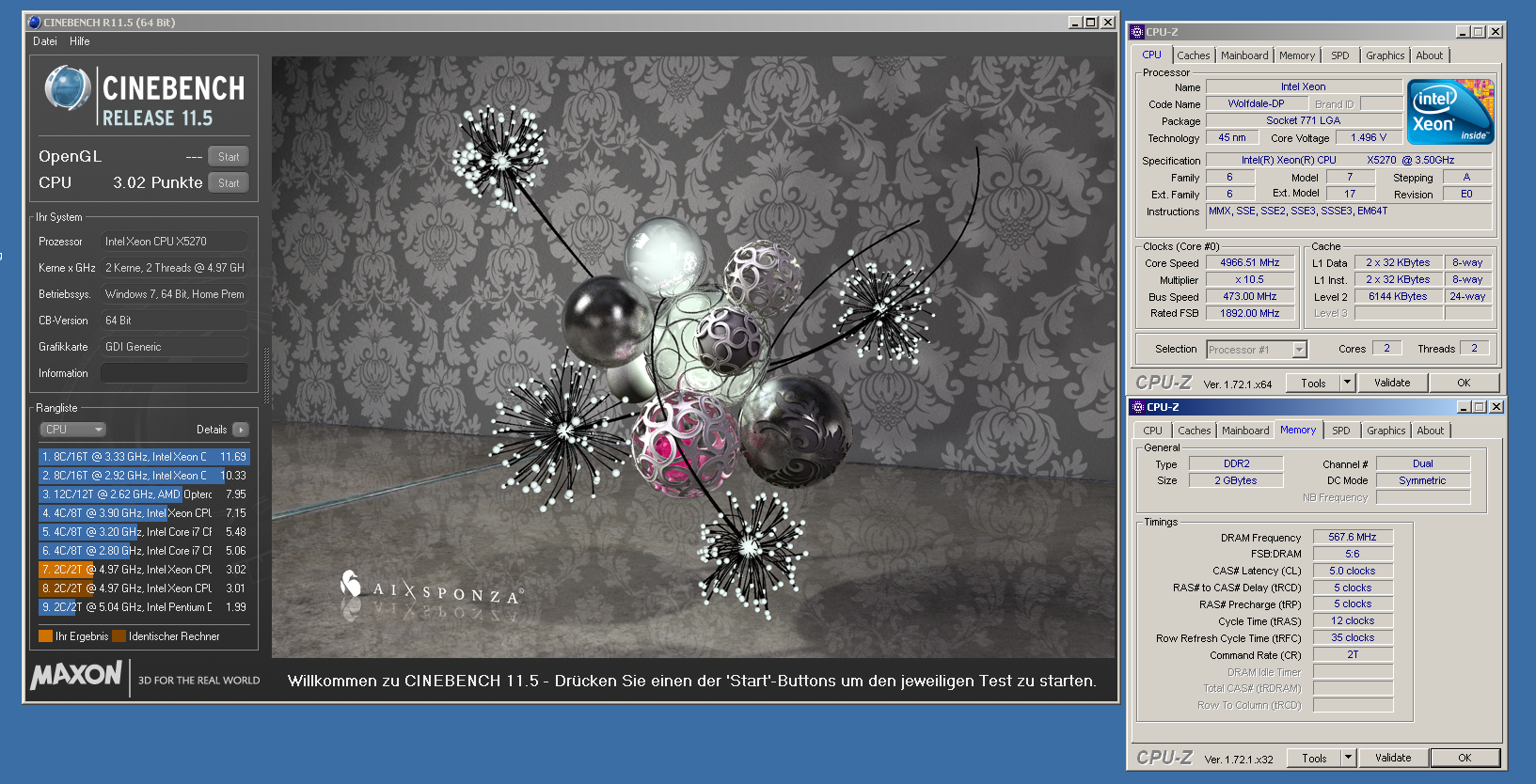Image resolution: width=1536 pixels, height=784 pixels.
Task: Select ranking row 8C/16T @ 3.33 GHz
Action: [x=143, y=457]
